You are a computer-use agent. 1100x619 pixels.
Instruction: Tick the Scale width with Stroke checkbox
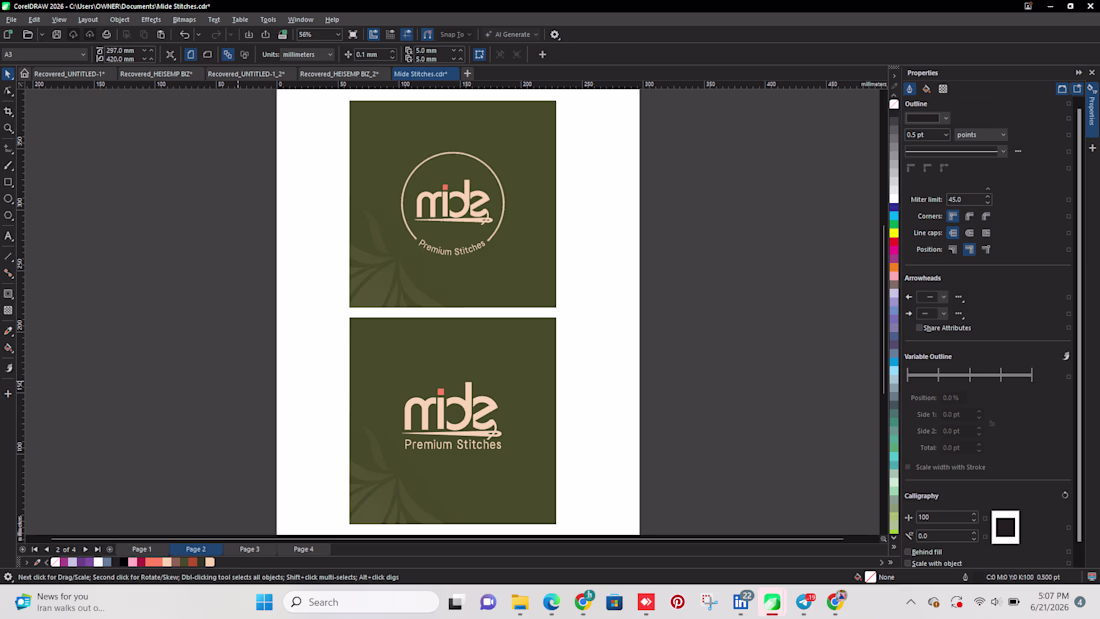coord(908,467)
